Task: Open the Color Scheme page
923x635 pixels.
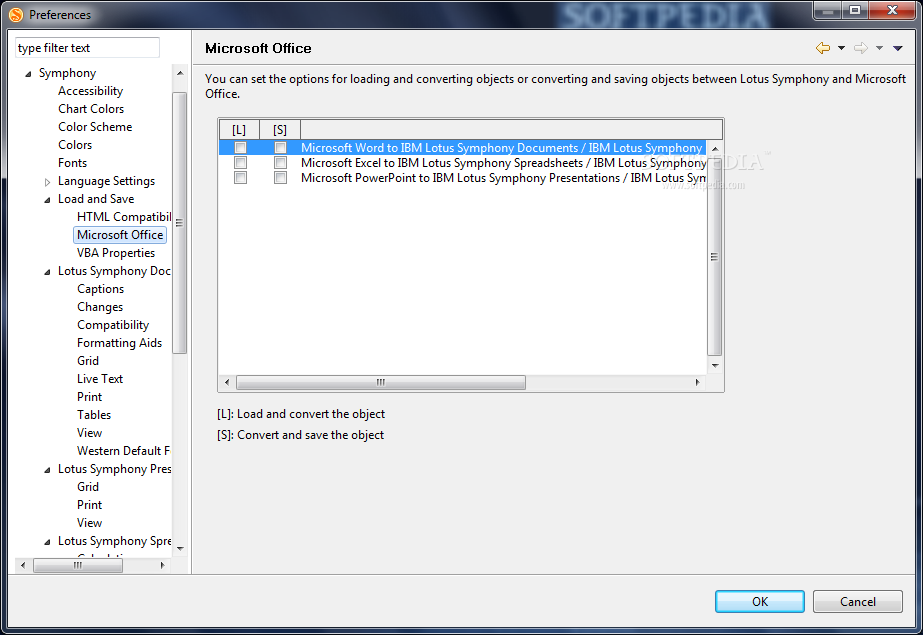Action: coord(95,127)
